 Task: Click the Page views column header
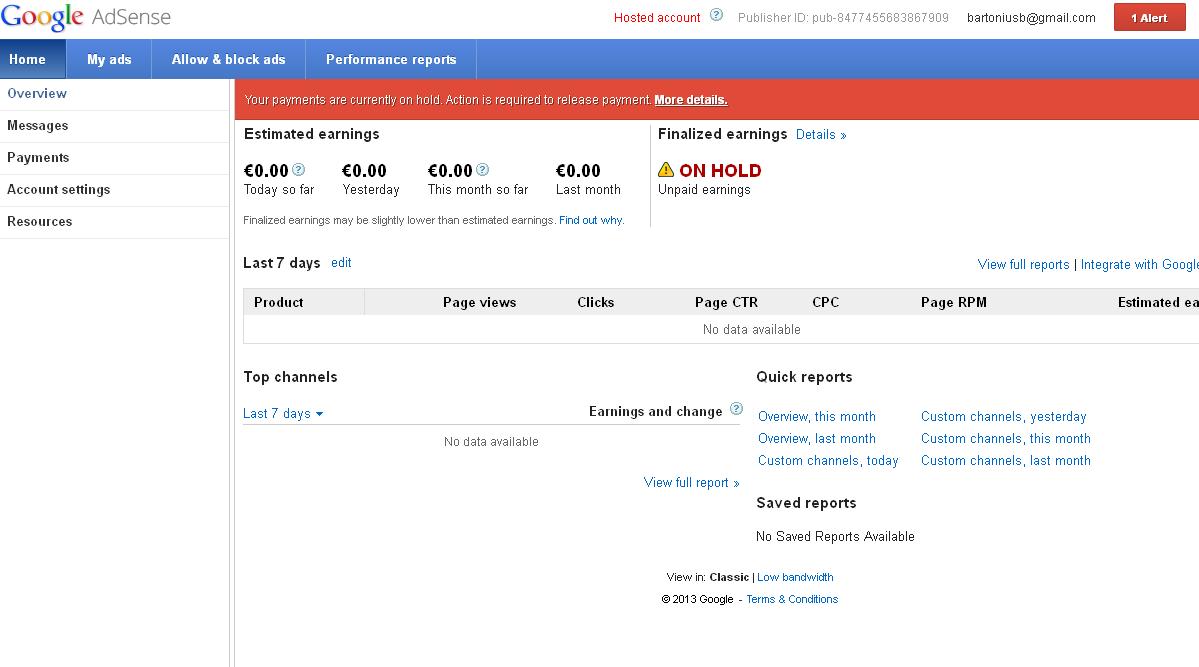(479, 302)
